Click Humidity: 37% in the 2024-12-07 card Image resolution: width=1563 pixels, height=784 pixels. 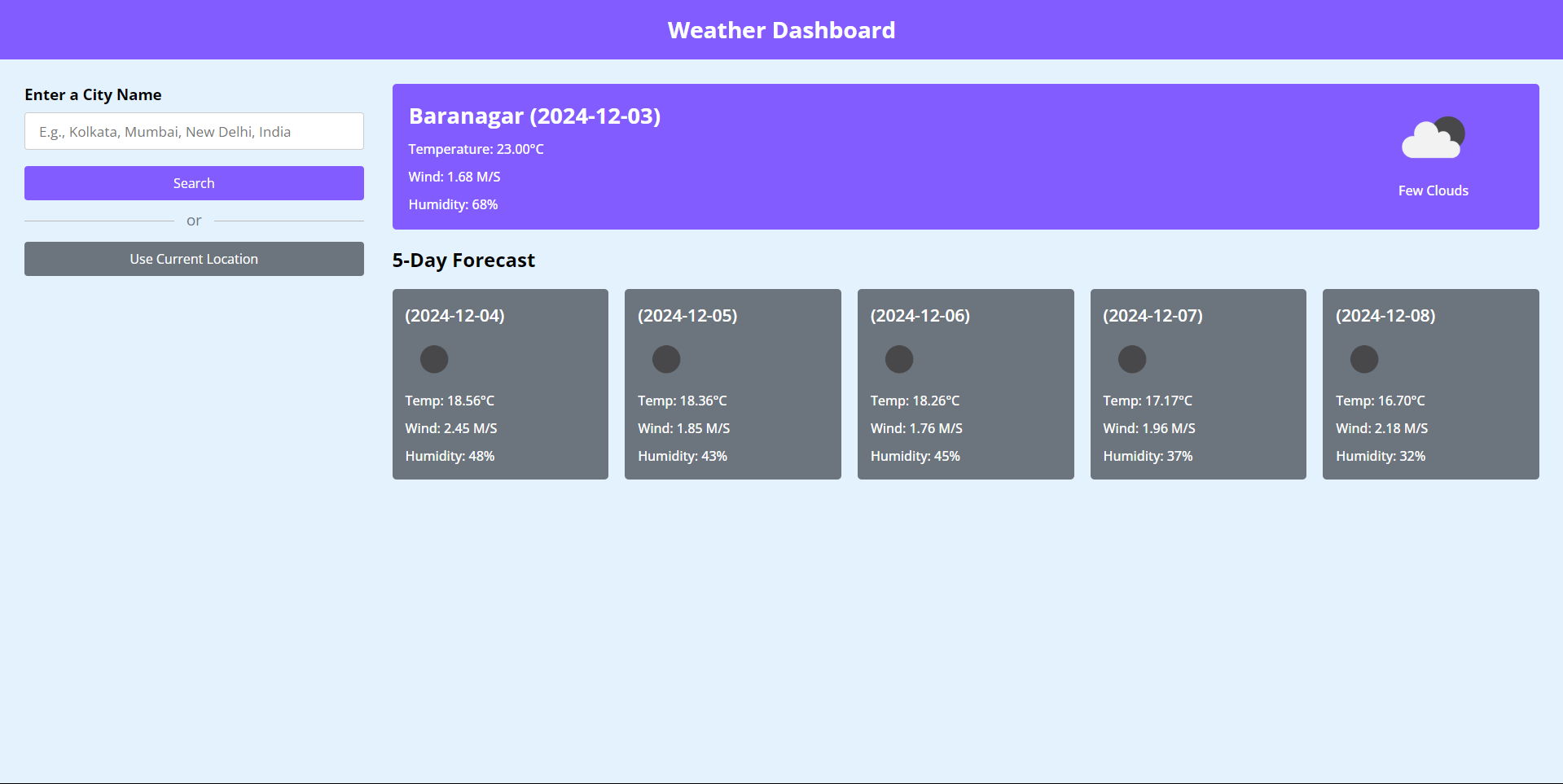click(x=1148, y=456)
